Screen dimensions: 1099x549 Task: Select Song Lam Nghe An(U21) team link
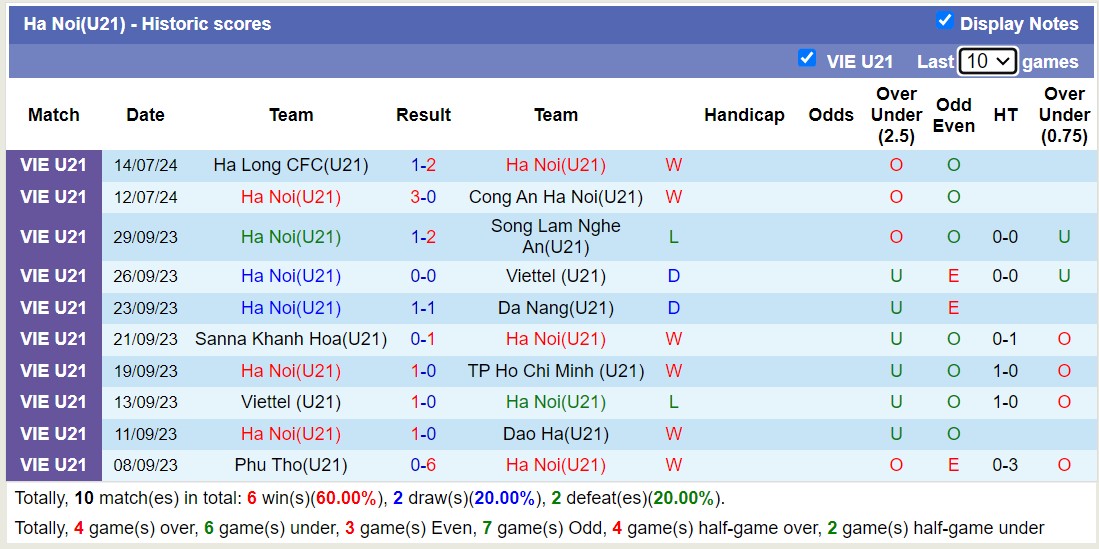click(x=555, y=237)
